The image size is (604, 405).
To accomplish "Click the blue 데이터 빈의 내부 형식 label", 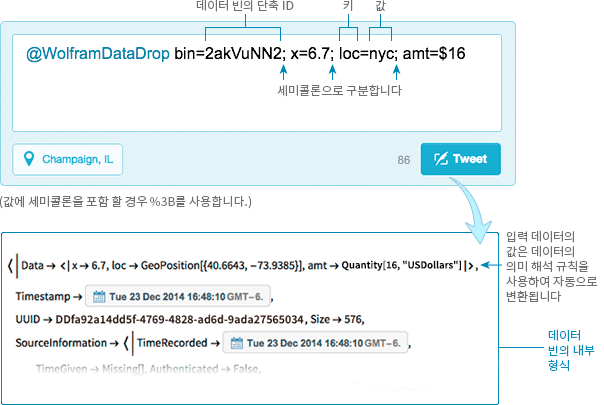I will pyautogui.click(x=571, y=350).
